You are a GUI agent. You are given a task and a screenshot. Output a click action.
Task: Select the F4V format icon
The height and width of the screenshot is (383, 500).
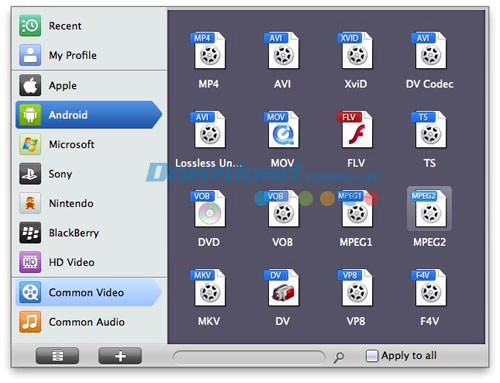430,288
